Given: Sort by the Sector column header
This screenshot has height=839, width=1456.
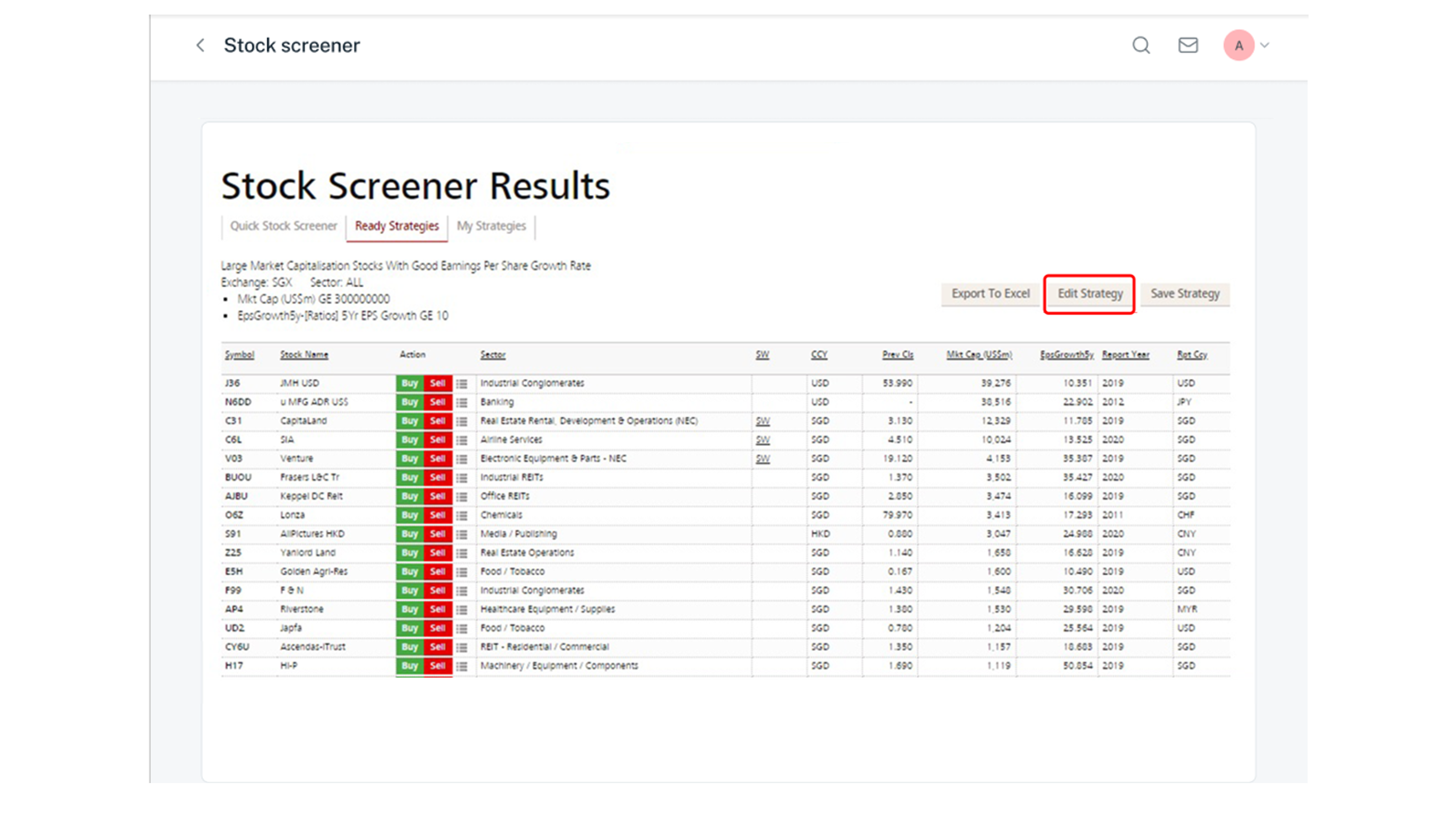Looking at the screenshot, I should [x=493, y=355].
